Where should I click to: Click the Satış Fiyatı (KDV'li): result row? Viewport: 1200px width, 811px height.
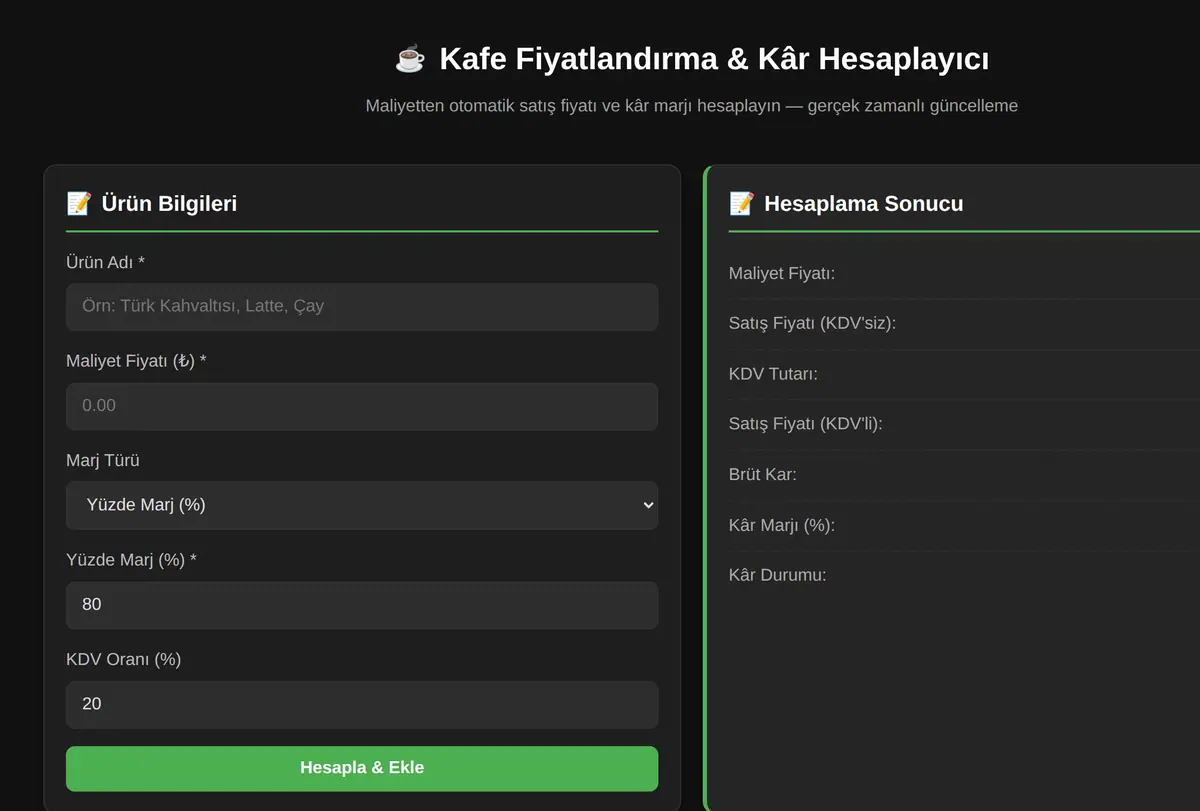click(964, 424)
